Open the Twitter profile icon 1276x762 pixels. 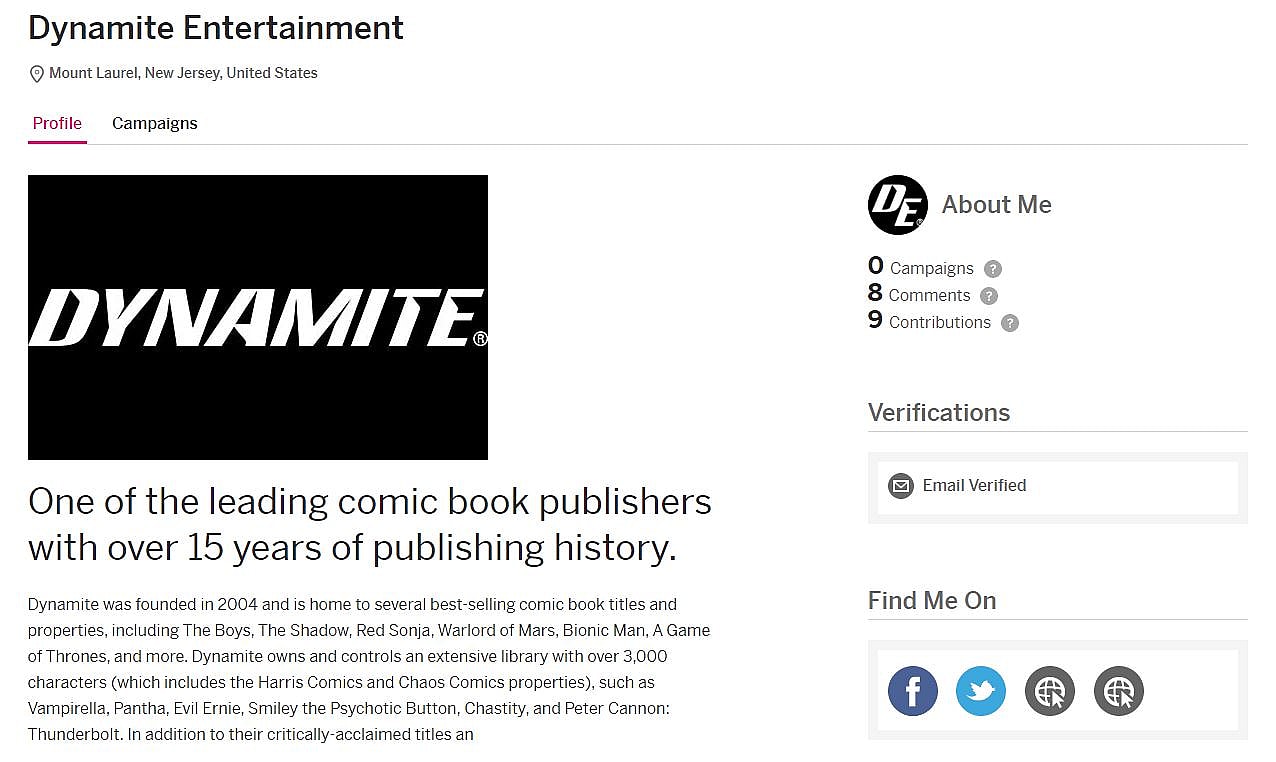point(980,691)
